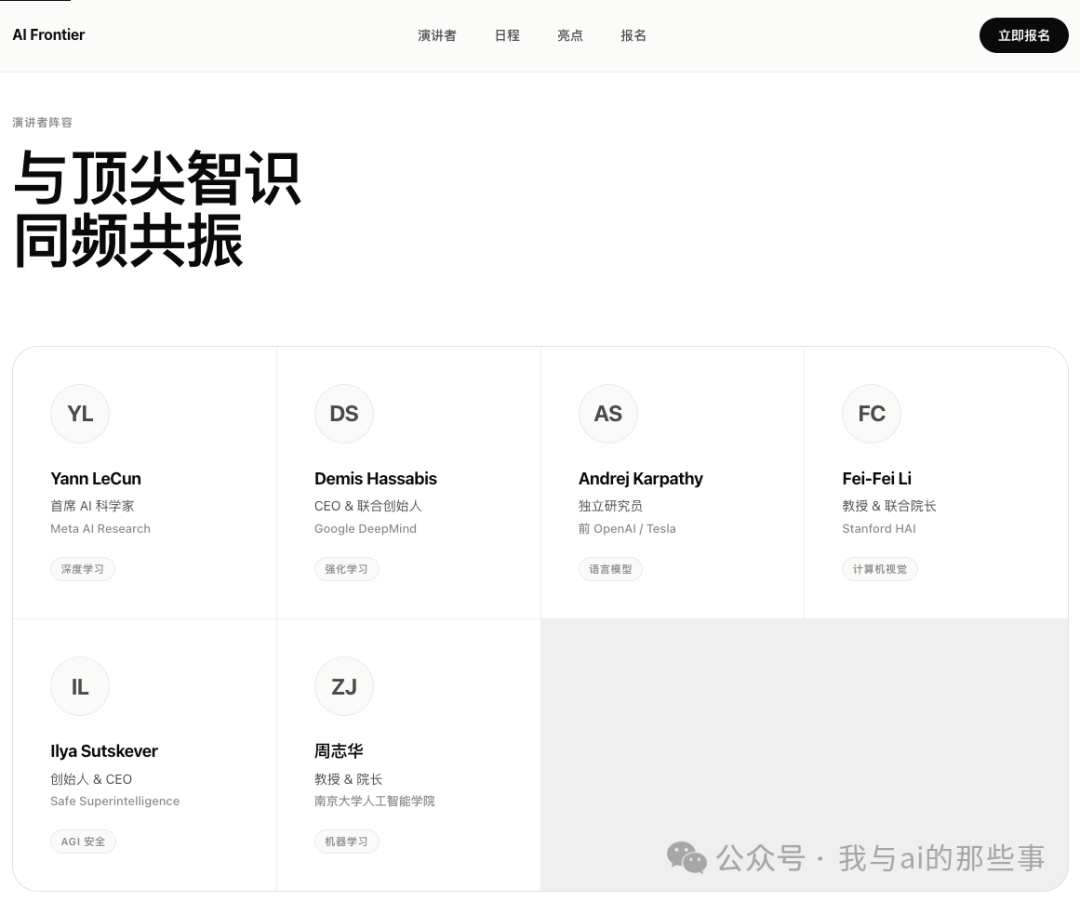Click the YL avatar of Yann LeCun
This screenshot has width=1080, height=901.
(x=80, y=413)
